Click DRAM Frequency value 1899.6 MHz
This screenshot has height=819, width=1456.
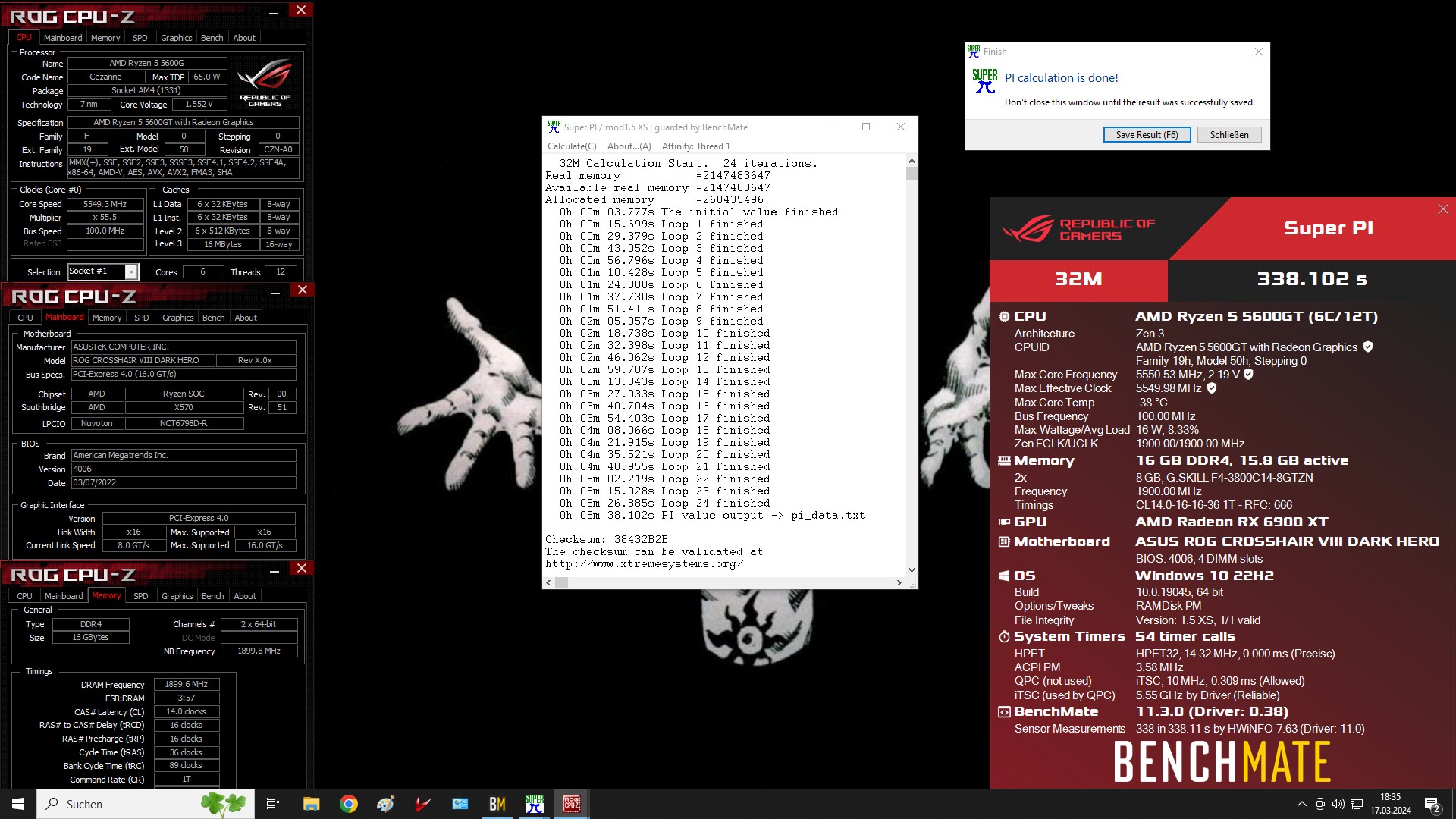(187, 684)
